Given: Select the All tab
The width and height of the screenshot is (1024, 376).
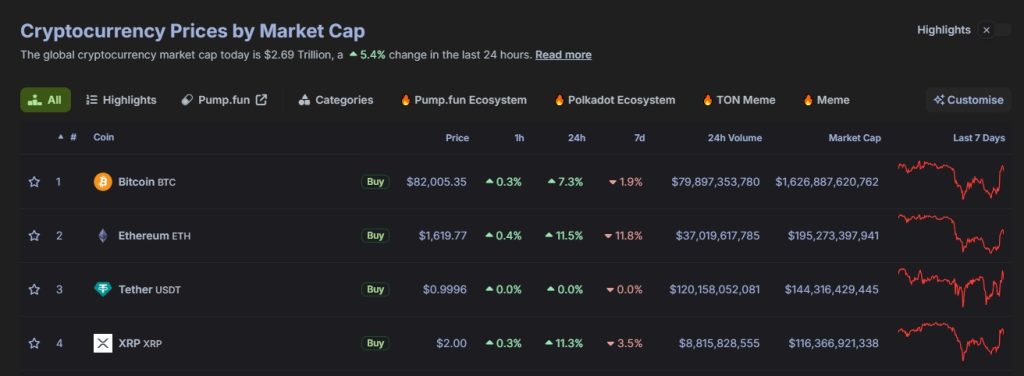Looking at the screenshot, I should (x=46, y=100).
